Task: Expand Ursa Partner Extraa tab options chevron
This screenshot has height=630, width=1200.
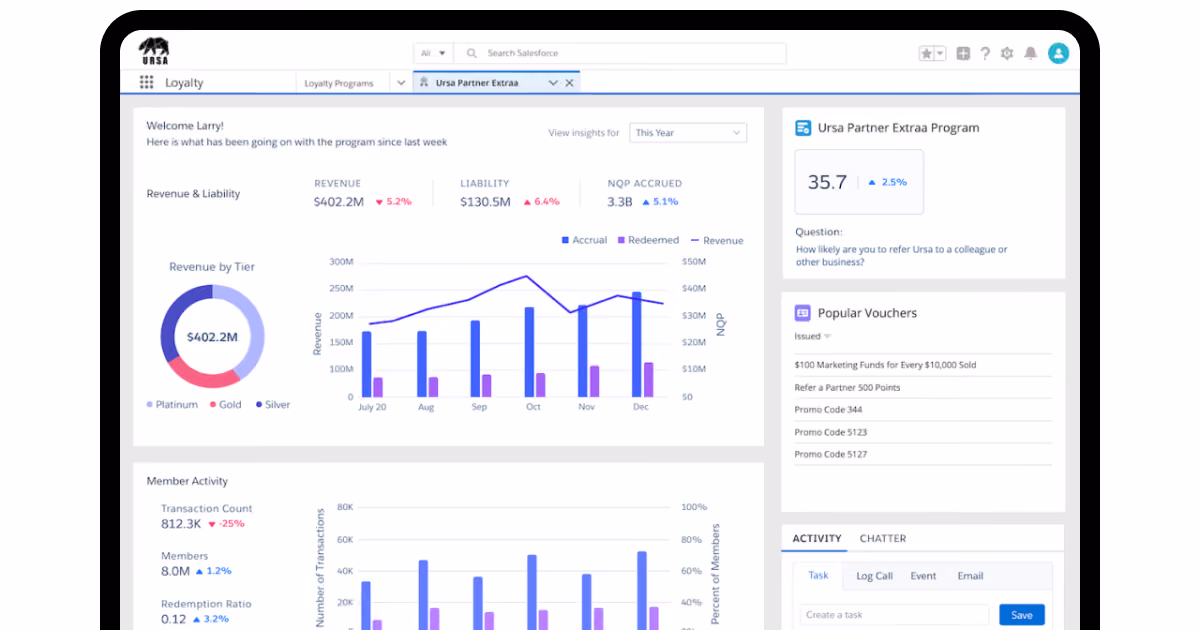Action: (552, 83)
